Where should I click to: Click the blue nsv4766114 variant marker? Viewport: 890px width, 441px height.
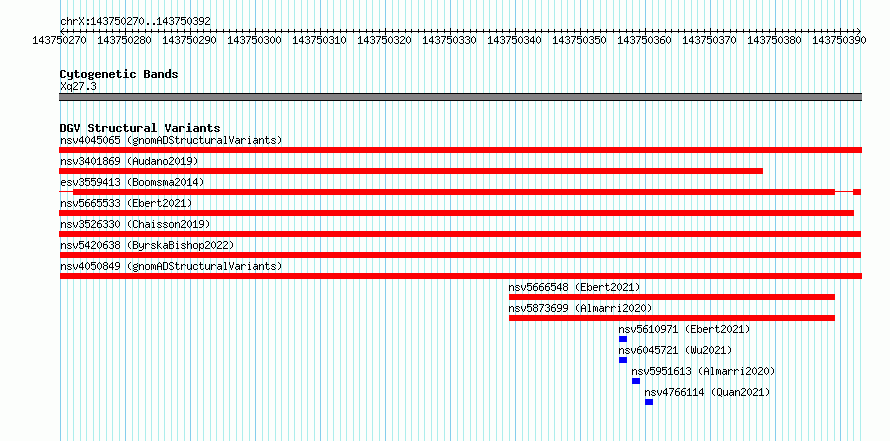click(649, 402)
